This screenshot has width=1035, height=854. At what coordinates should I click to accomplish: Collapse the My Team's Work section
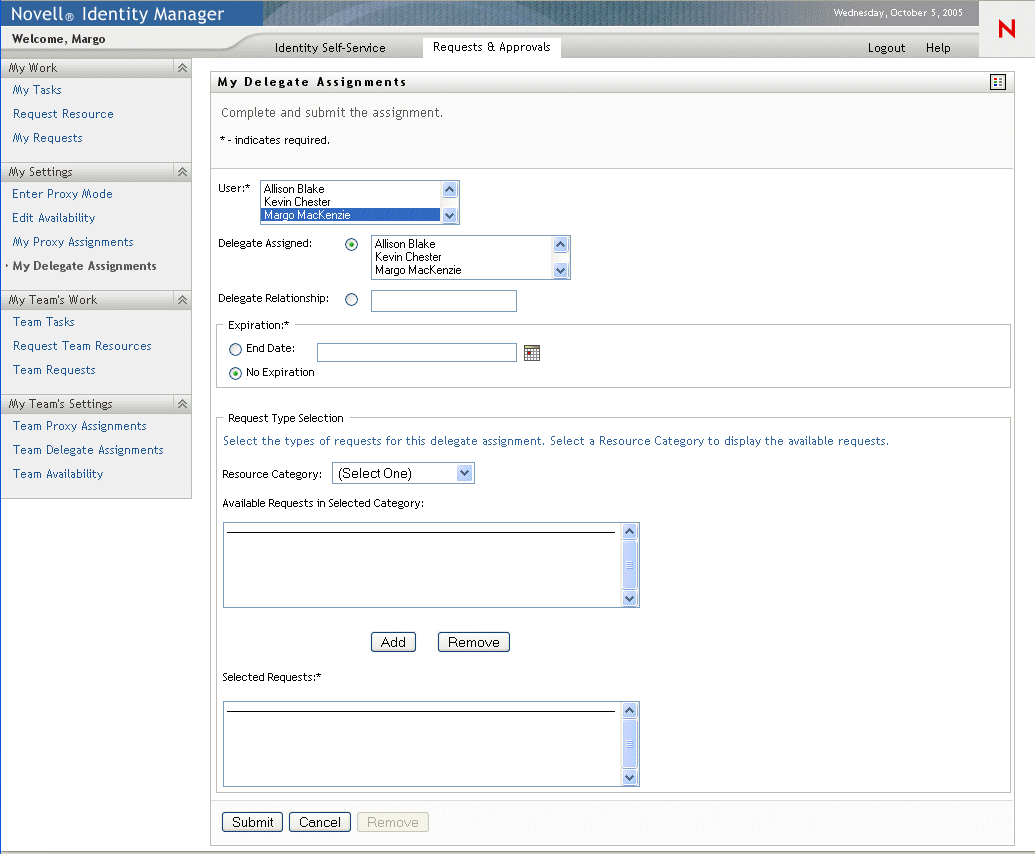(x=182, y=300)
